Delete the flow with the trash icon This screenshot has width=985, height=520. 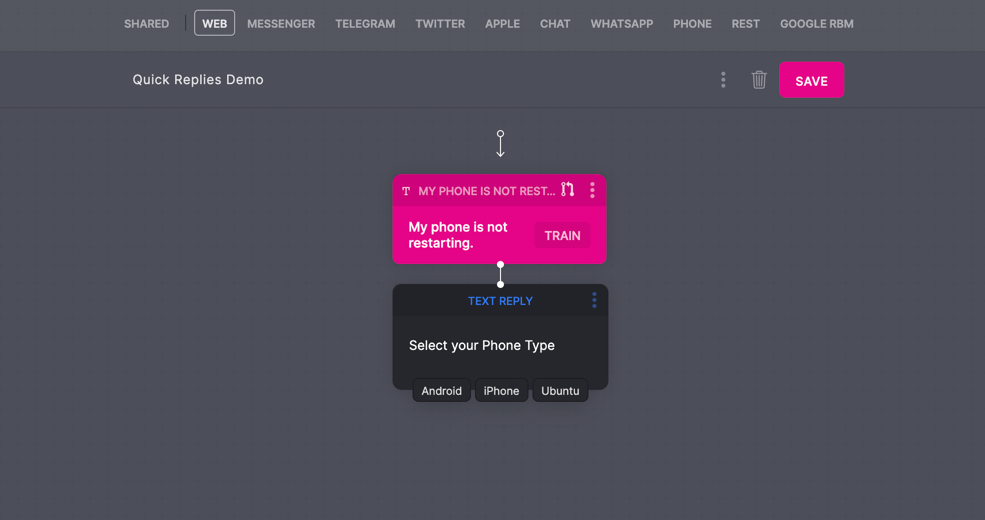click(x=759, y=80)
